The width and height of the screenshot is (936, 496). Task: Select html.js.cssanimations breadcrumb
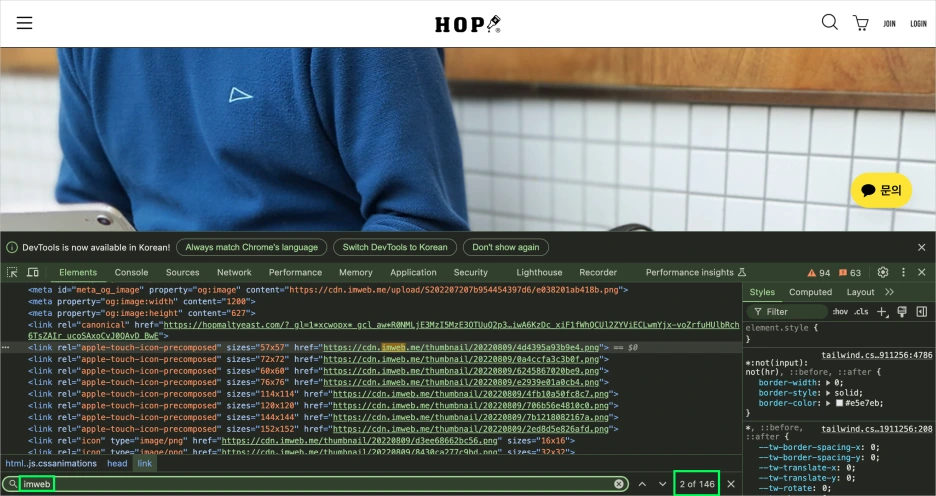[x=51, y=463]
